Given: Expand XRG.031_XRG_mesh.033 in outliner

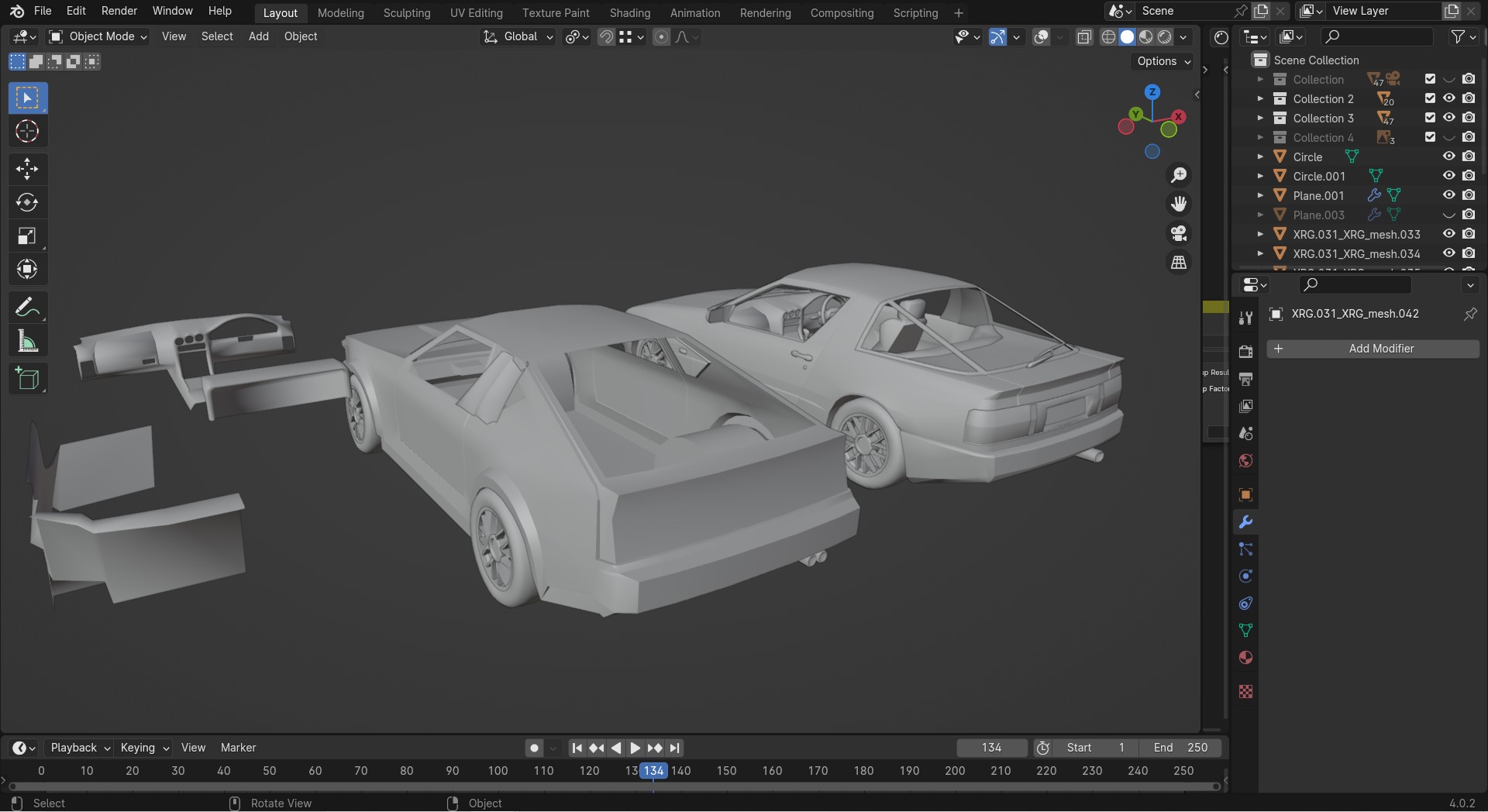Looking at the screenshot, I should coord(1260,234).
